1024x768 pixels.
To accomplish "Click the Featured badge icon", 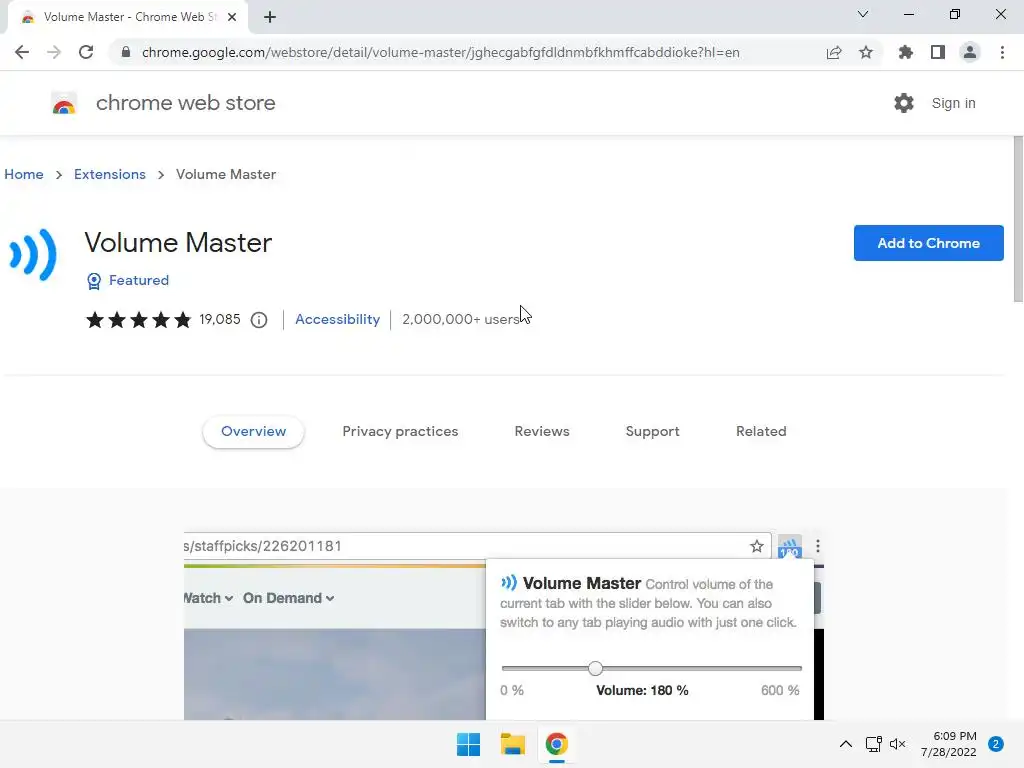I will click(94, 281).
